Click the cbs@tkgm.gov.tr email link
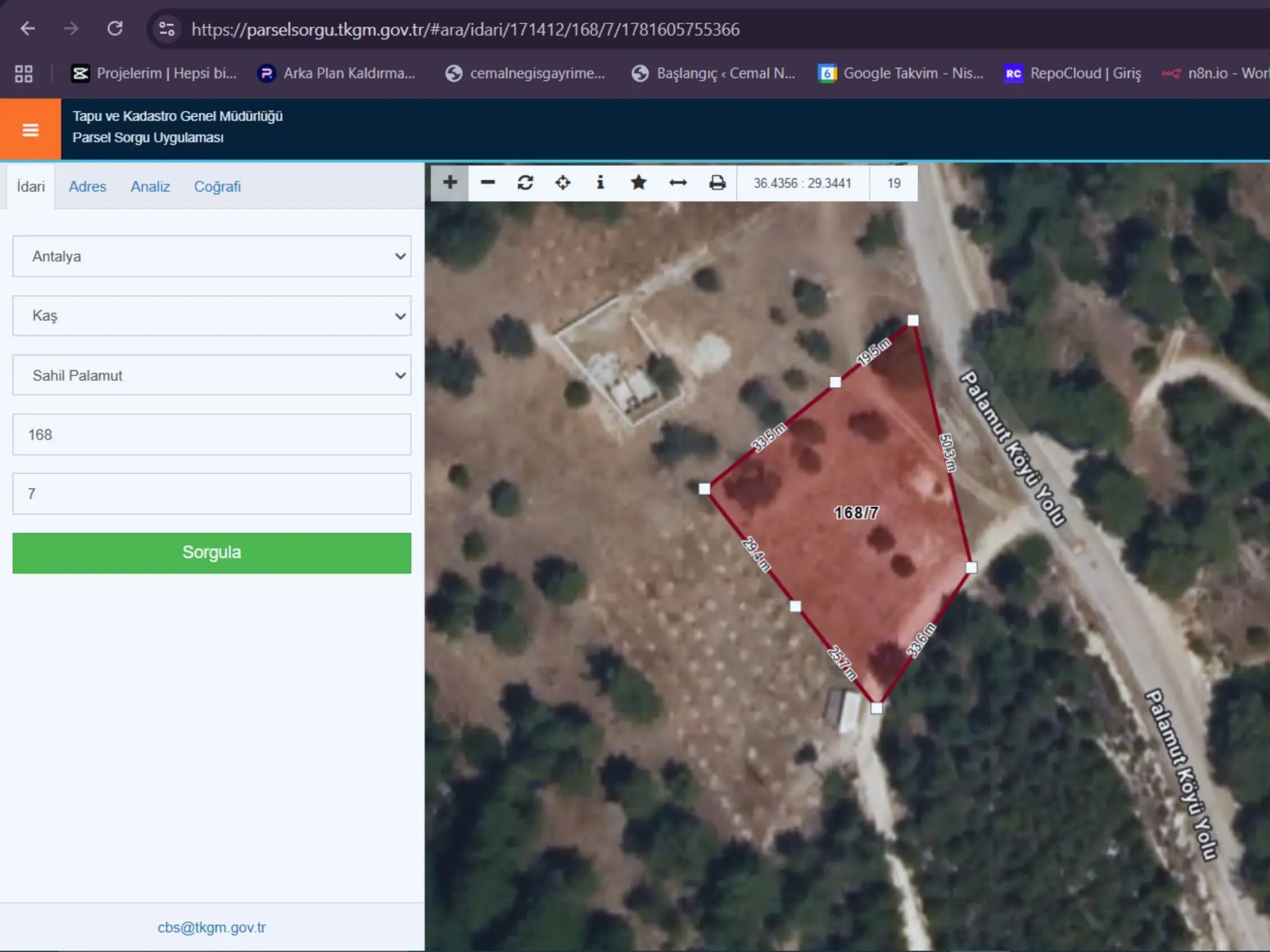The height and width of the screenshot is (952, 1270). click(x=211, y=927)
